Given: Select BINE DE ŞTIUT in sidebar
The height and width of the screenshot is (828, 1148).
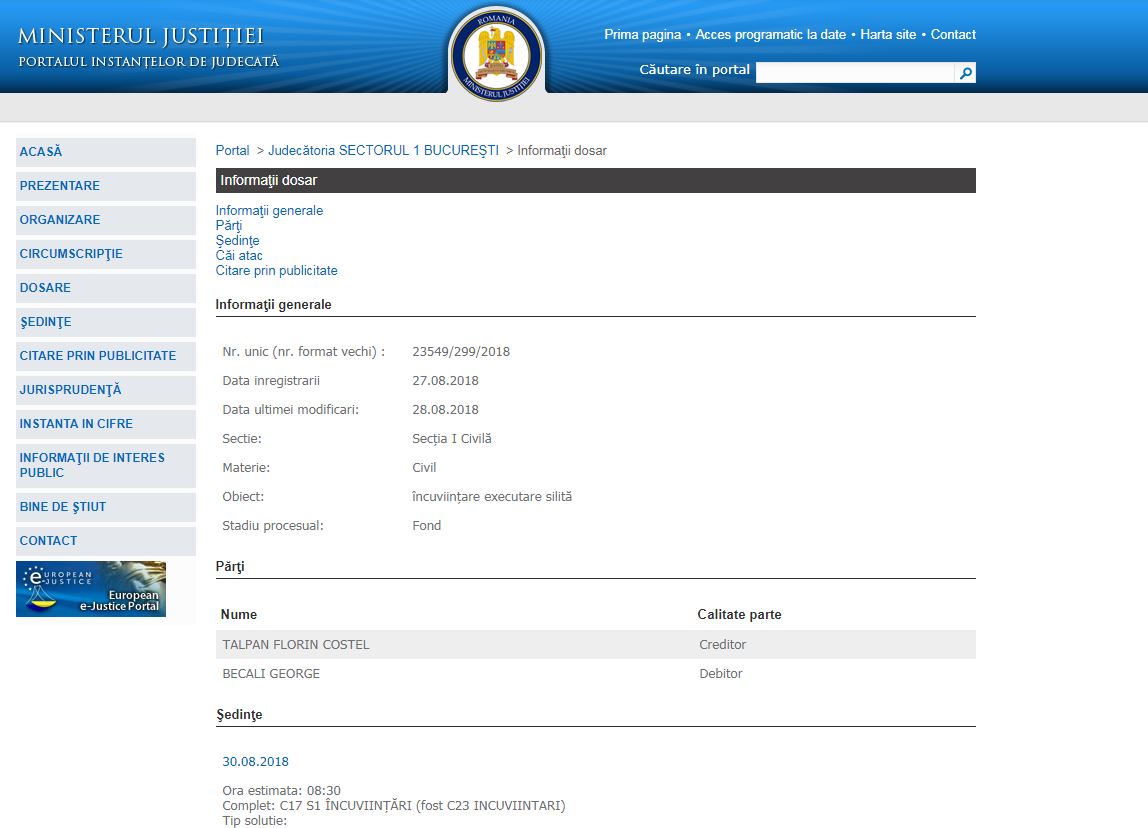Looking at the screenshot, I should pyautogui.click(x=63, y=507).
